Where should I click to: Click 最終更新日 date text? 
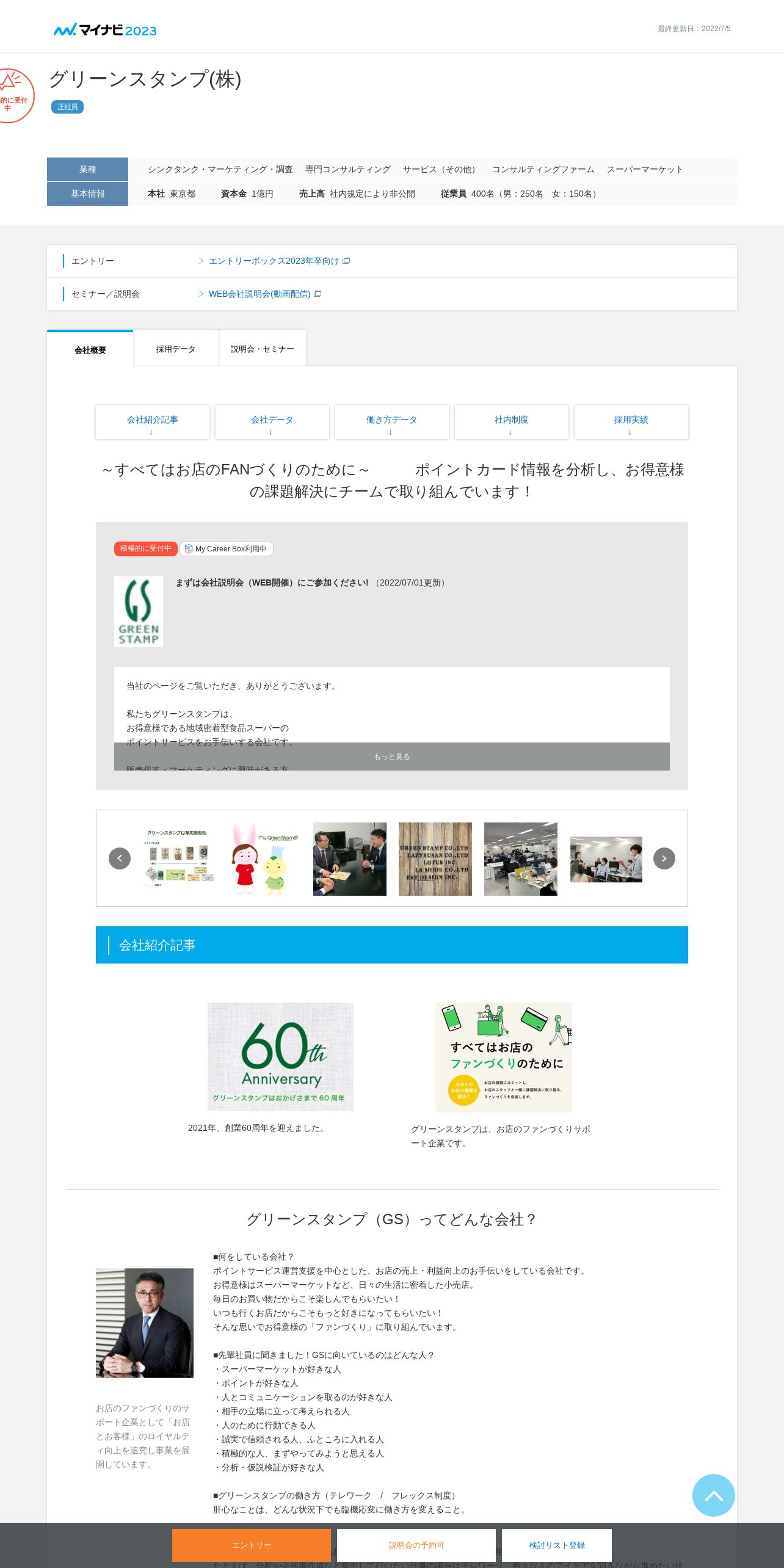[x=694, y=29]
